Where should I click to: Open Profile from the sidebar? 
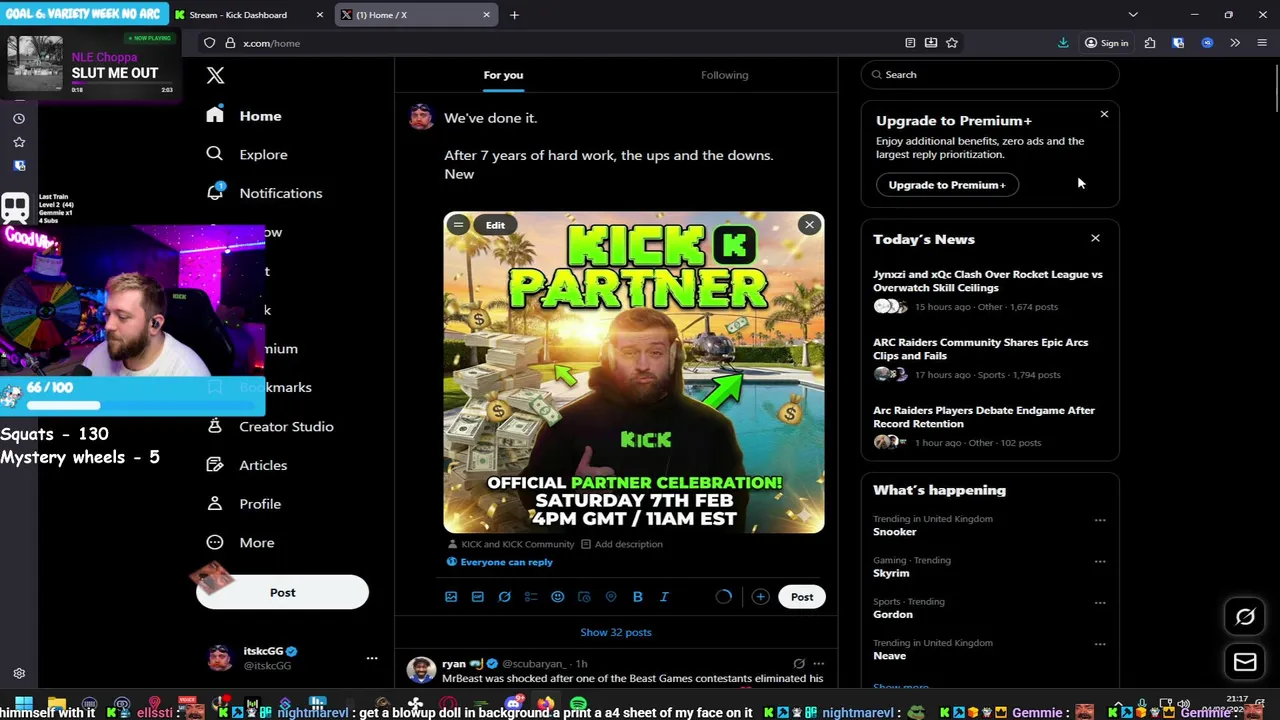(244, 504)
